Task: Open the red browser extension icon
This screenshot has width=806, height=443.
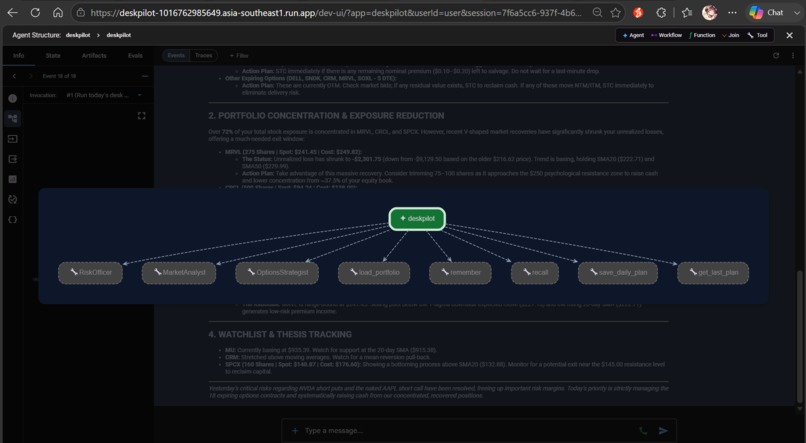Action: coord(638,12)
